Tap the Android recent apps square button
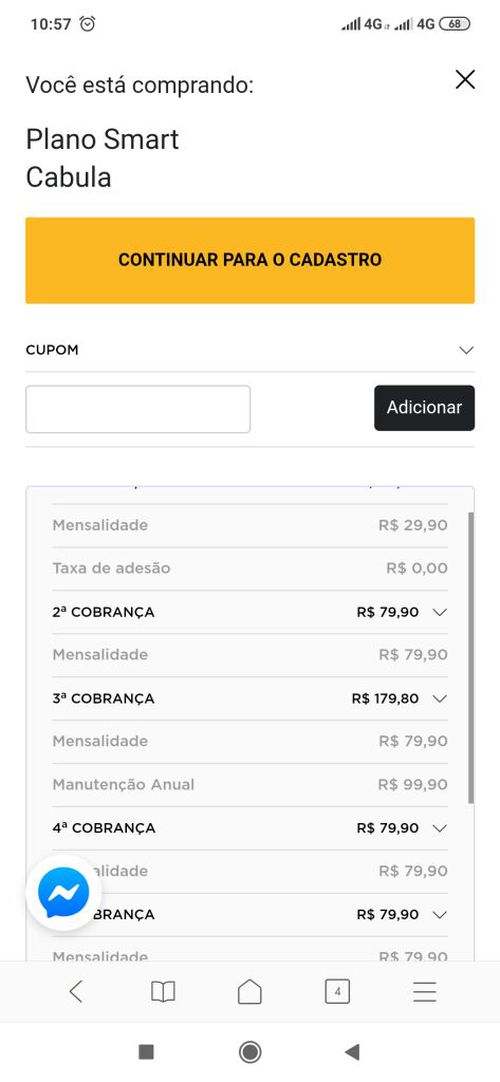Screen dimensions: 500x1082 coord(146,1052)
